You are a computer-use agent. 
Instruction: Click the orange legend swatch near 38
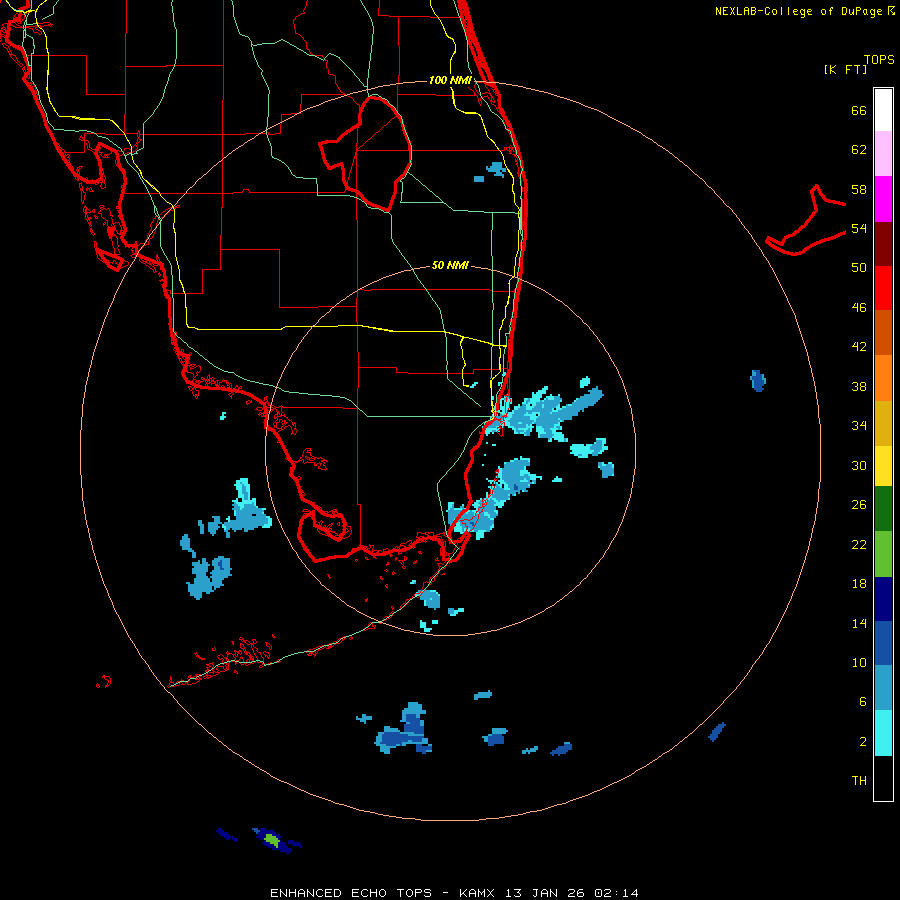point(883,378)
